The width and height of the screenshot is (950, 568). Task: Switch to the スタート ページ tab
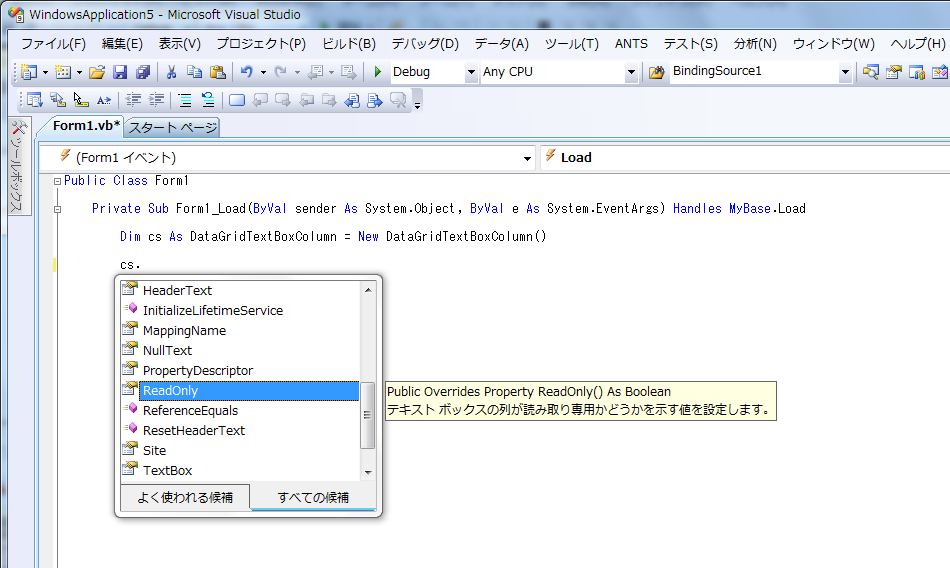pos(173,127)
